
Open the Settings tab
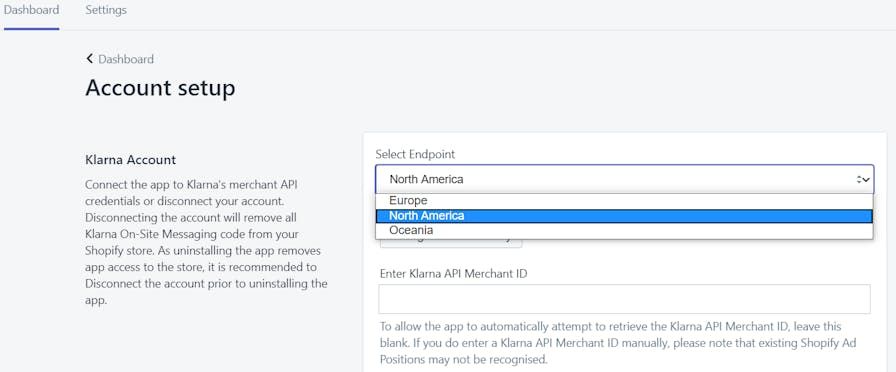pos(106,10)
